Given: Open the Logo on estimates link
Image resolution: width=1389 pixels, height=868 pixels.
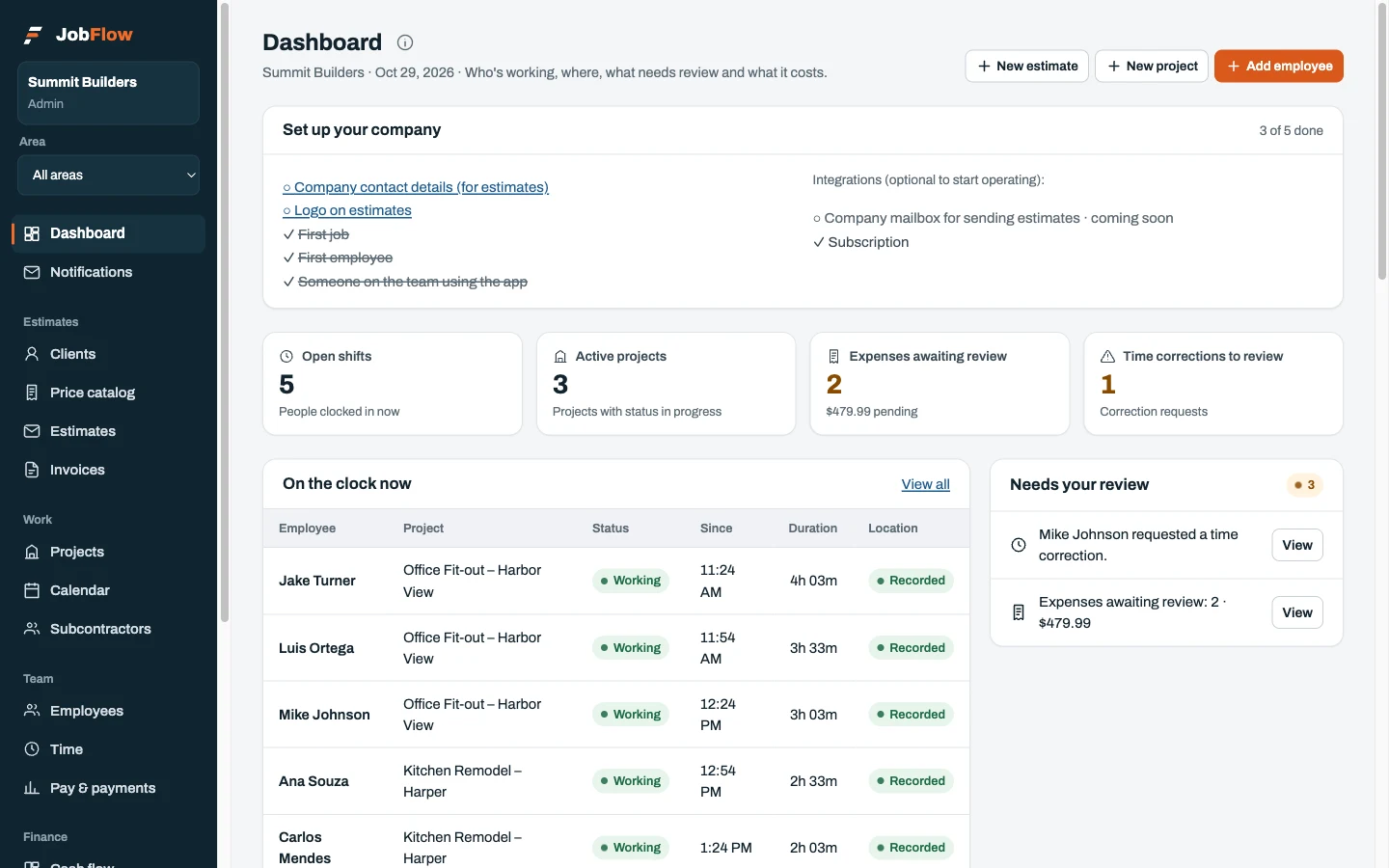Looking at the screenshot, I should (x=347, y=210).
